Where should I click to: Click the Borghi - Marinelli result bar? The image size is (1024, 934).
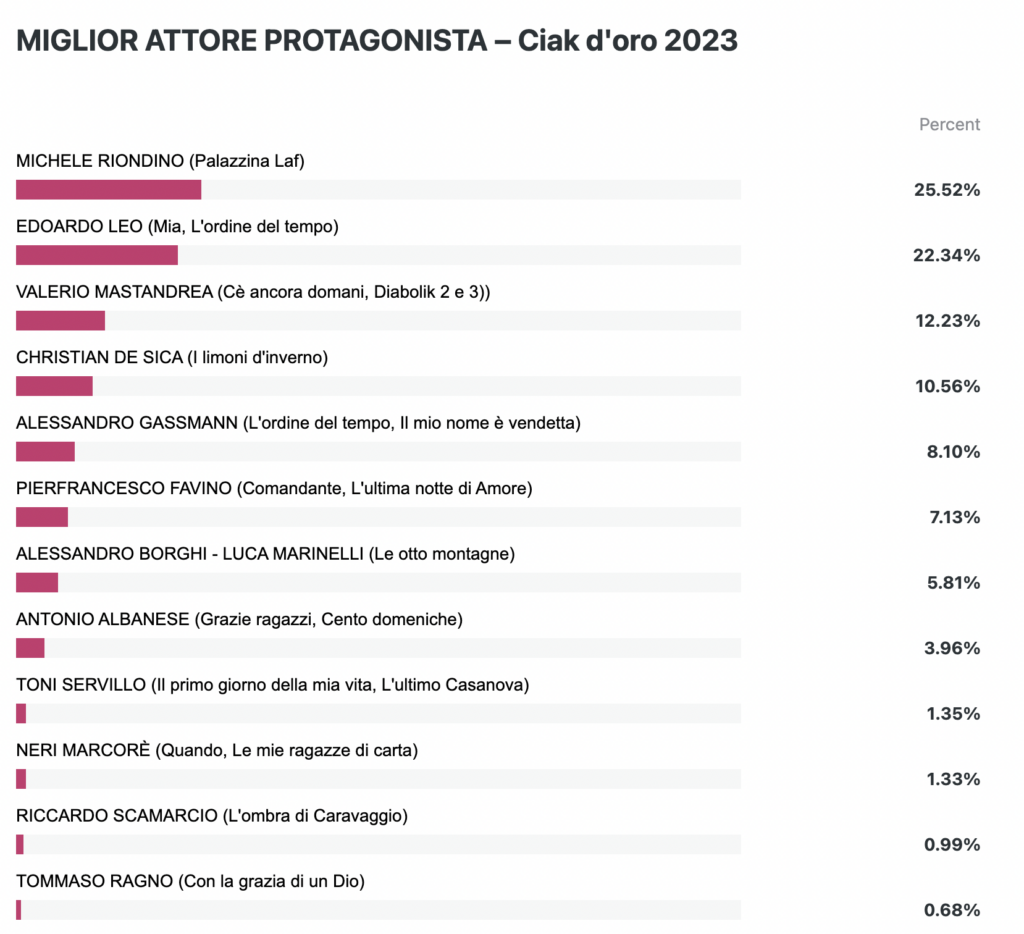click(x=378, y=583)
